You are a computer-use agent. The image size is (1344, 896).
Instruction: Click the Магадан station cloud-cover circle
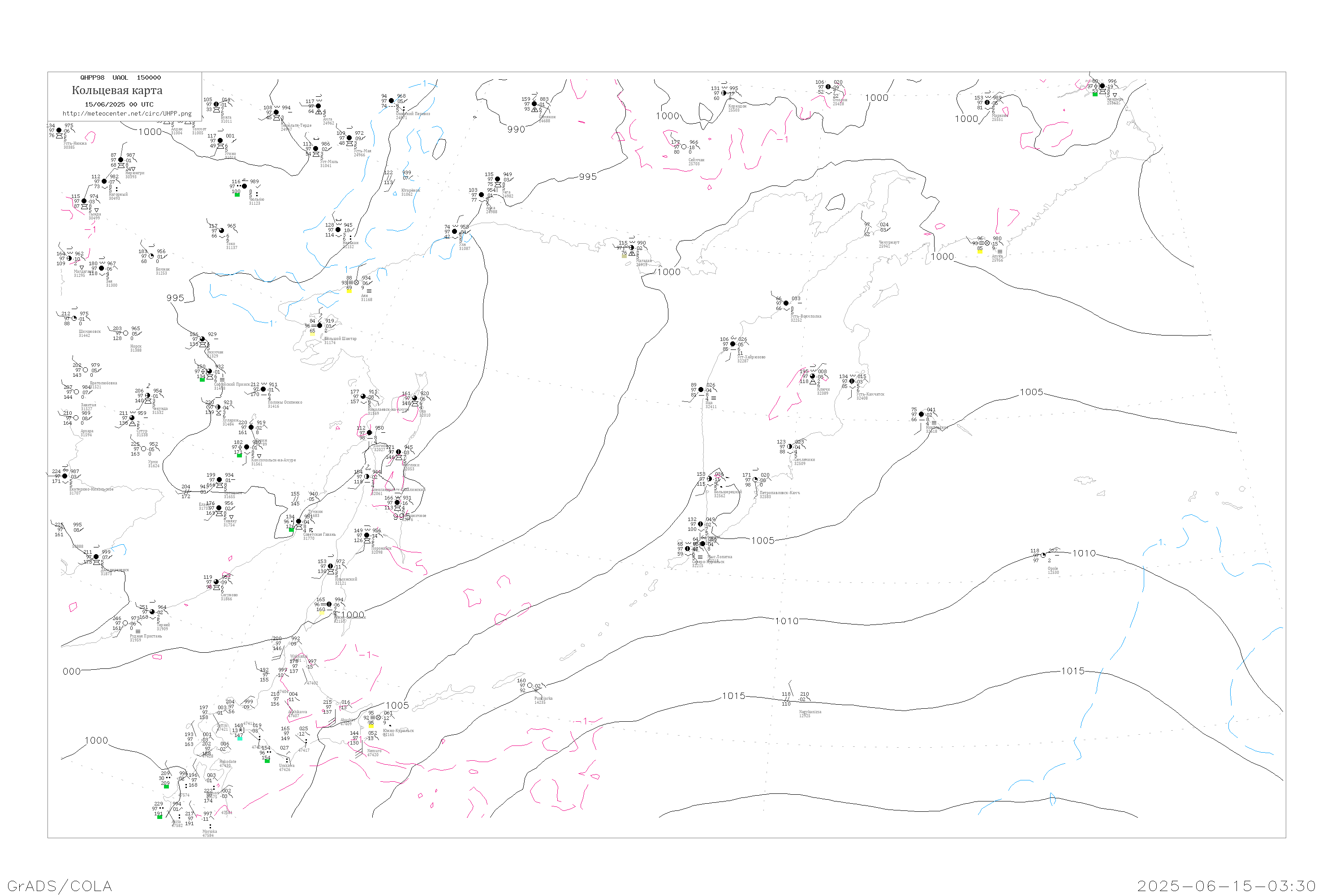[631, 248]
